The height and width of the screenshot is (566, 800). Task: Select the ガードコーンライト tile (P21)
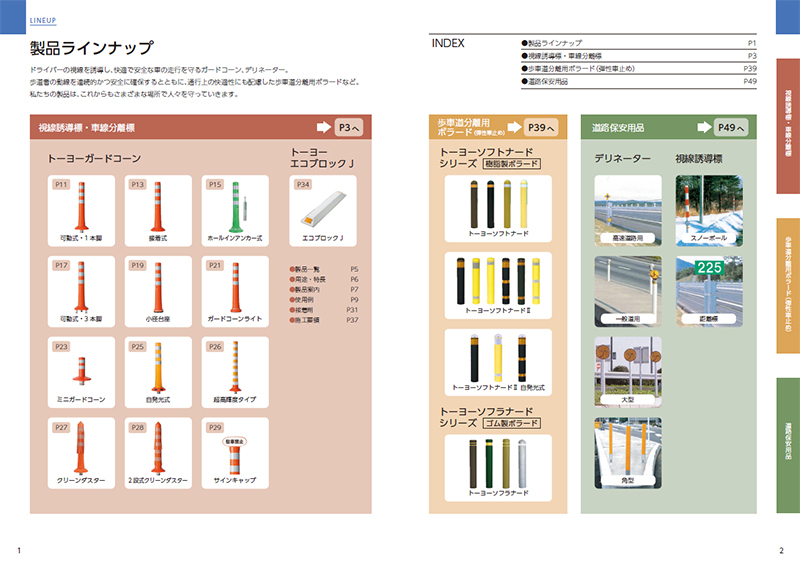point(235,292)
